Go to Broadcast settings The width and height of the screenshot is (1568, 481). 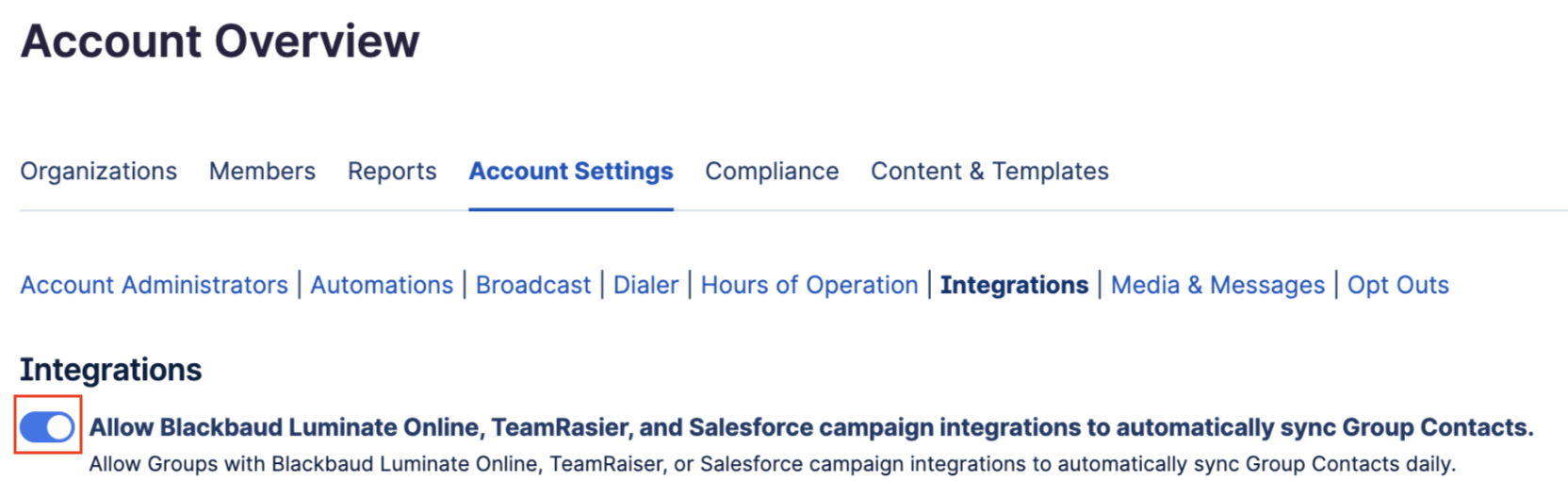(x=533, y=285)
